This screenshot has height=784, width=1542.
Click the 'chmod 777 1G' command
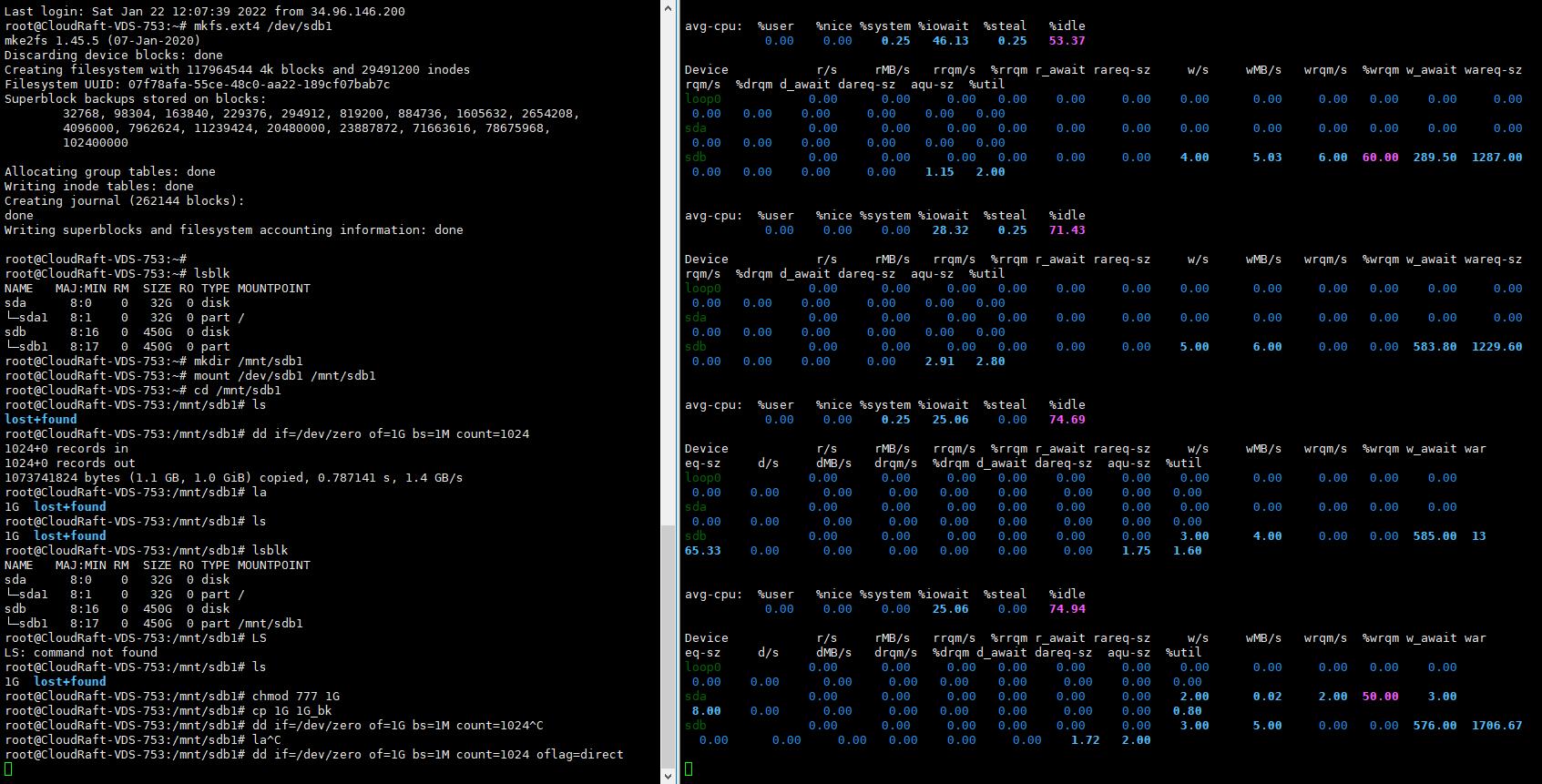click(x=296, y=697)
